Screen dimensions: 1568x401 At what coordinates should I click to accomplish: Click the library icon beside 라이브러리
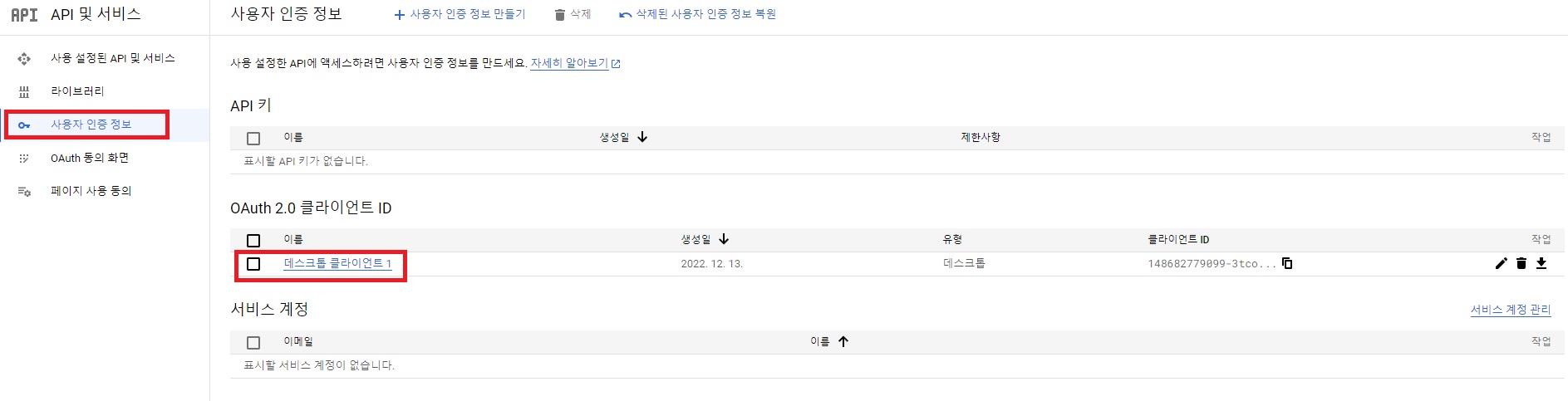tap(24, 92)
